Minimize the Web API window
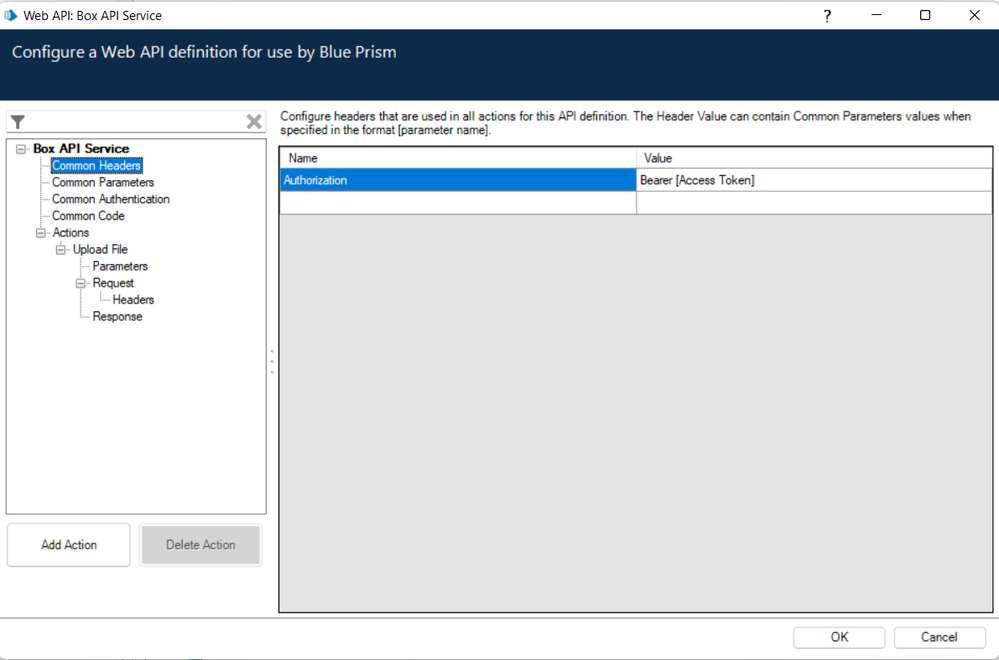 tap(877, 15)
